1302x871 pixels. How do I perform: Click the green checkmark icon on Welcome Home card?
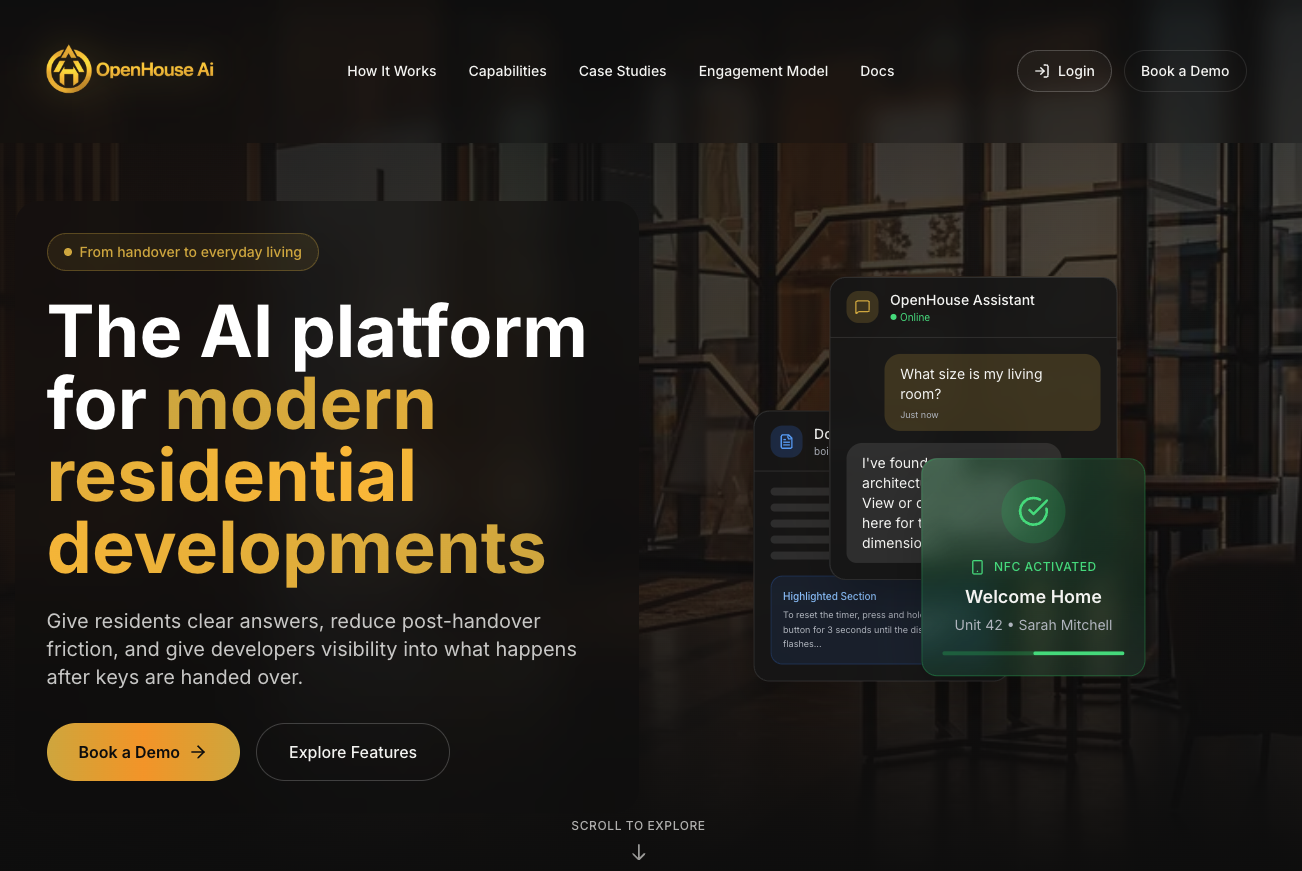[x=1033, y=511]
